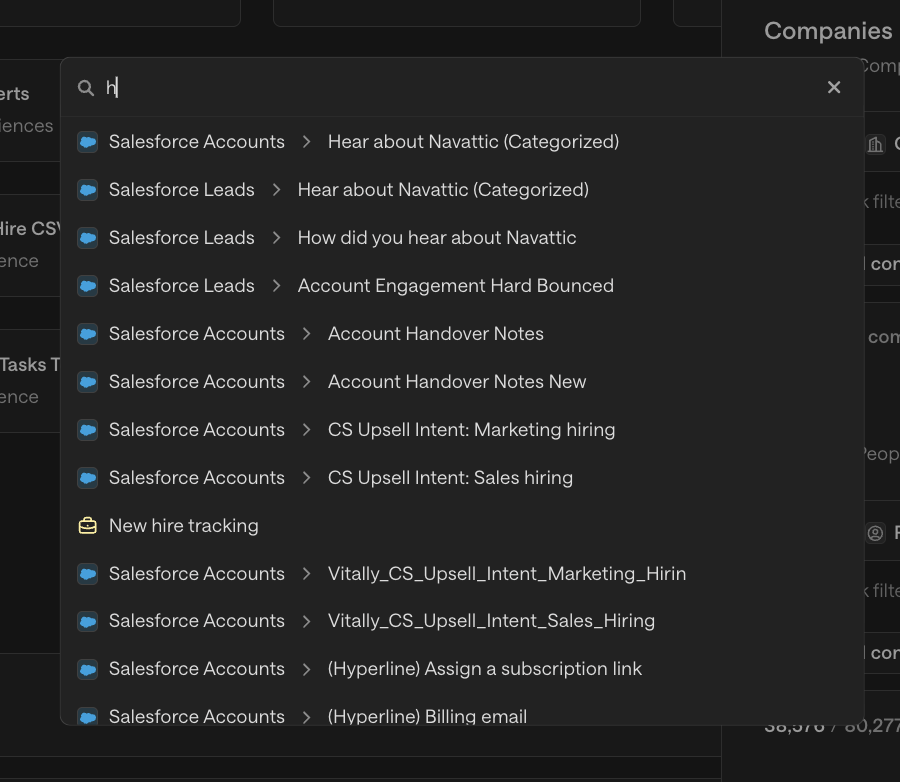The height and width of the screenshot is (782, 900).
Task: Click chevron on Marketing hiring row
Action: (307, 429)
